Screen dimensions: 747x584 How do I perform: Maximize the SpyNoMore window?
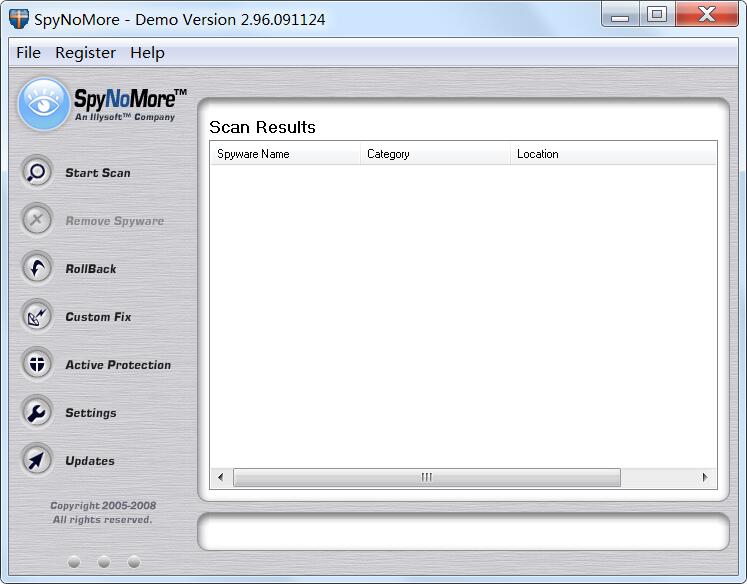pyautogui.click(x=656, y=15)
